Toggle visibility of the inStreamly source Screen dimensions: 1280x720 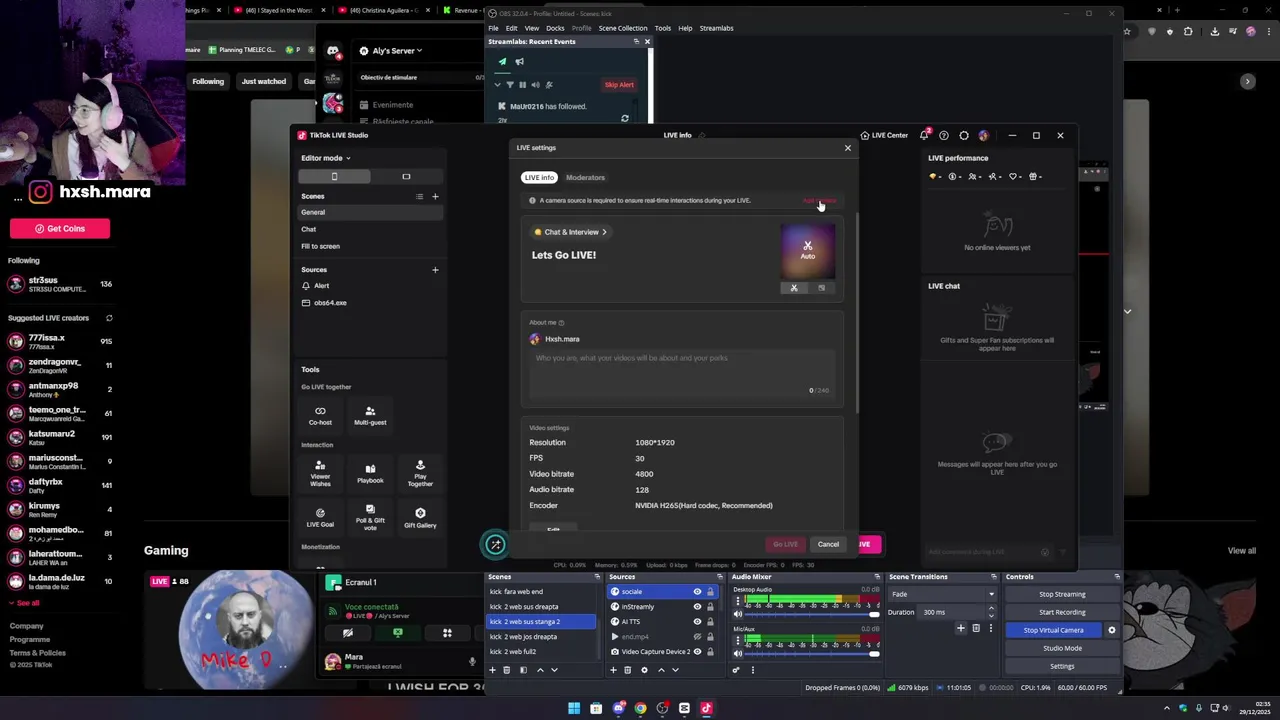[697, 606]
